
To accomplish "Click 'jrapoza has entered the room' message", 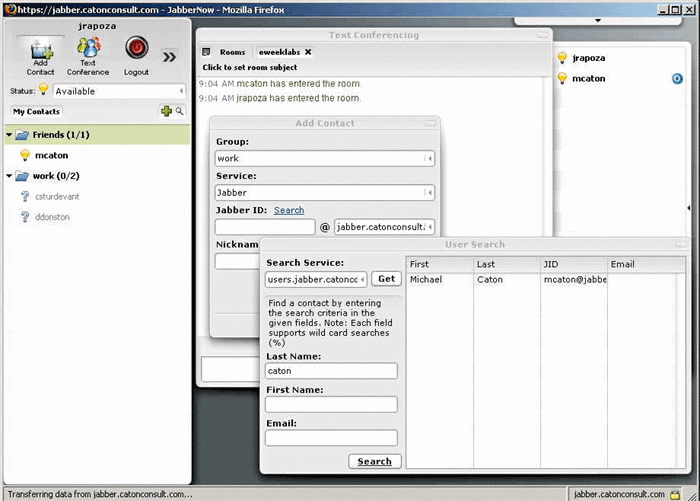I will (x=298, y=98).
